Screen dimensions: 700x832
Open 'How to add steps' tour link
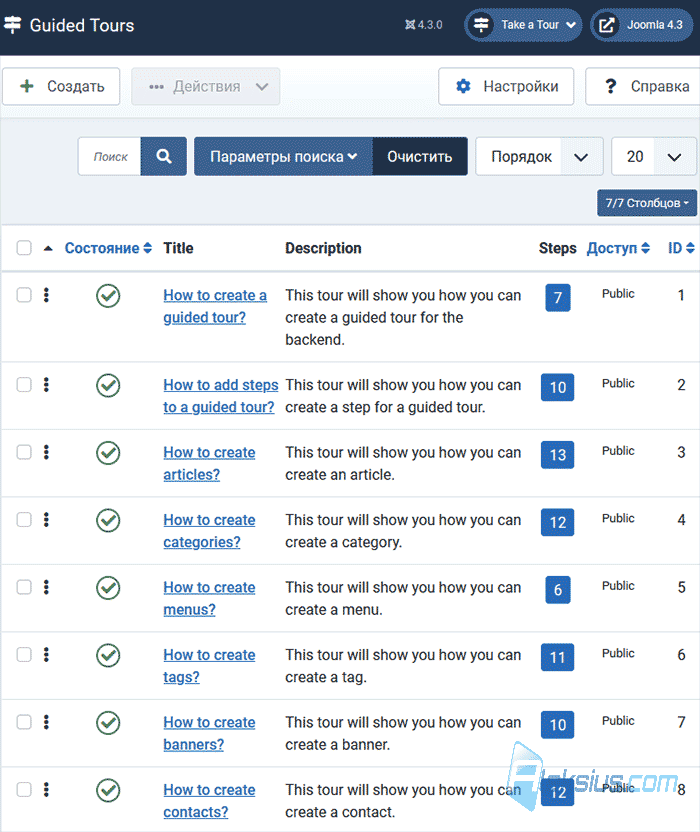(221, 396)
